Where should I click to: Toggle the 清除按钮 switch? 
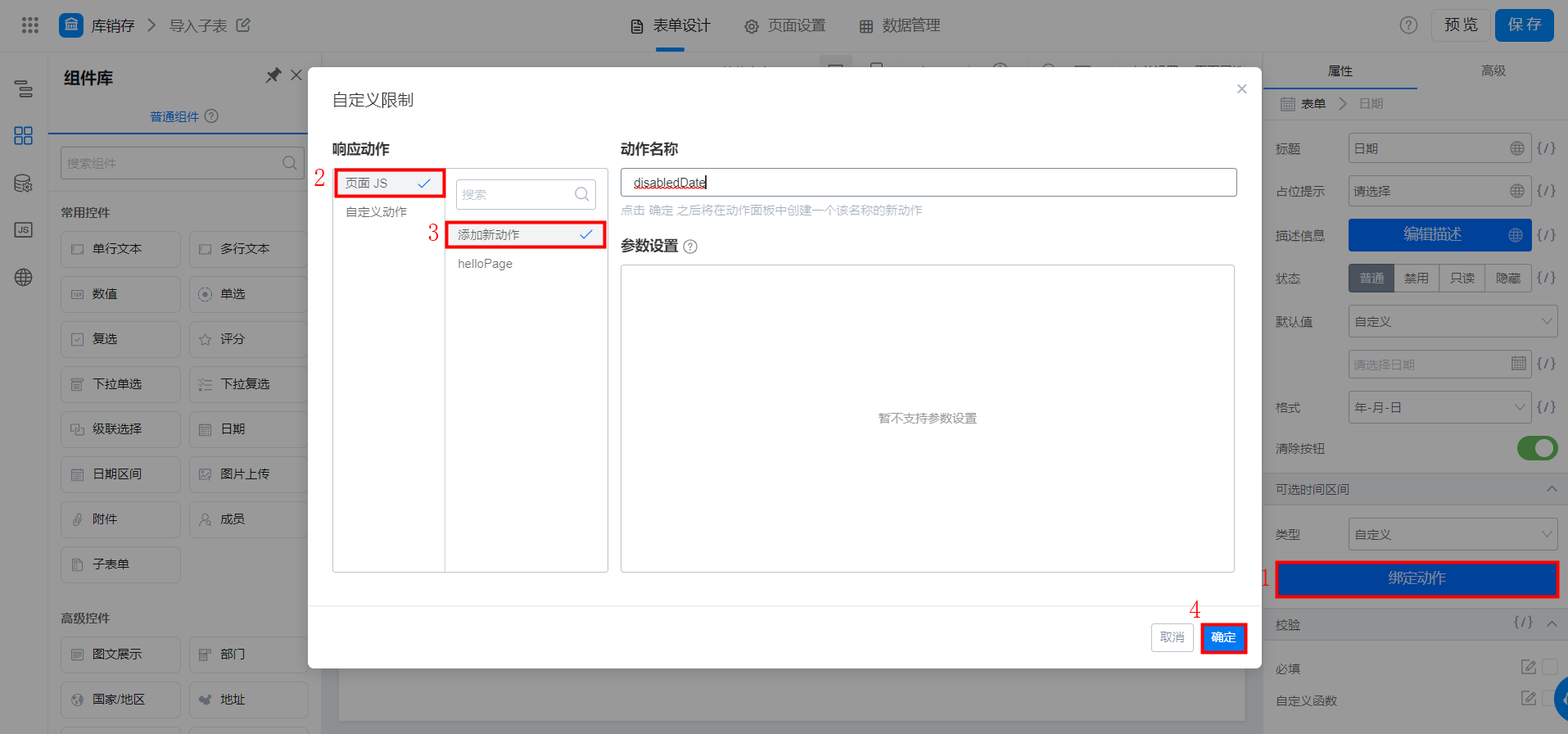pos(1537,448)
